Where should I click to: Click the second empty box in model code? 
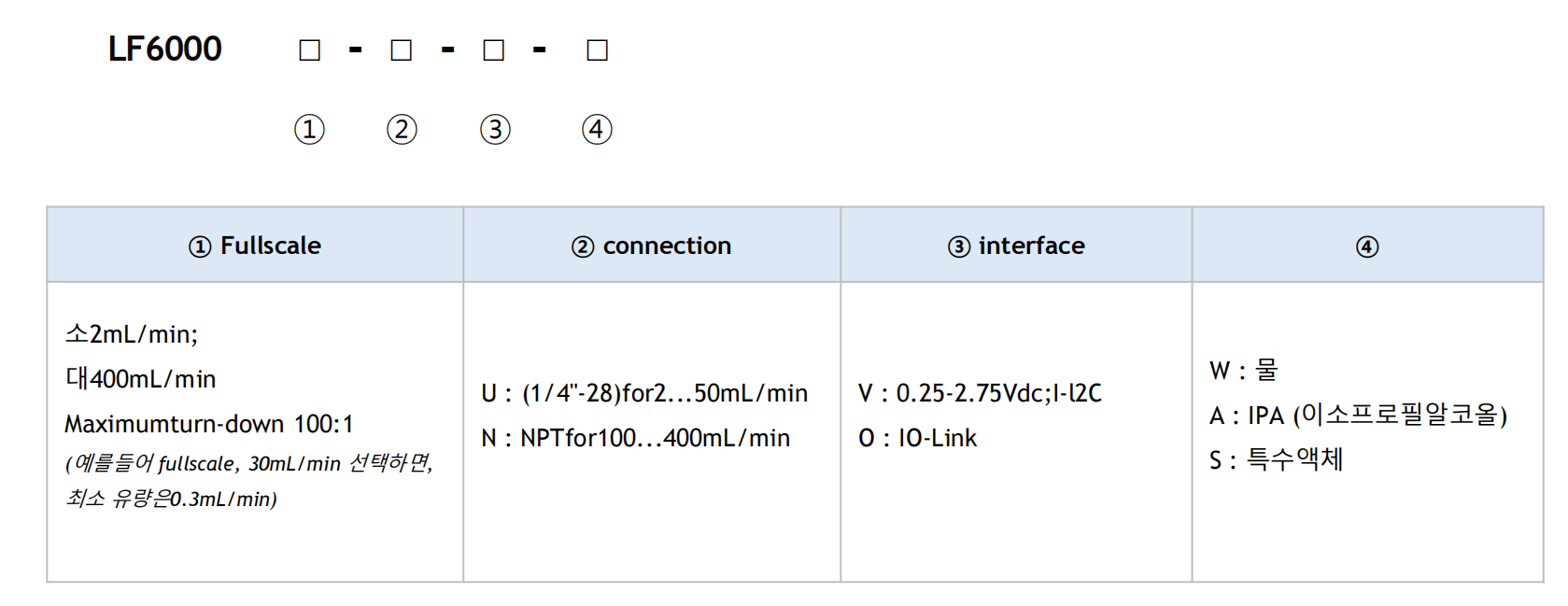pyautogui.click(x=402, y=49)
